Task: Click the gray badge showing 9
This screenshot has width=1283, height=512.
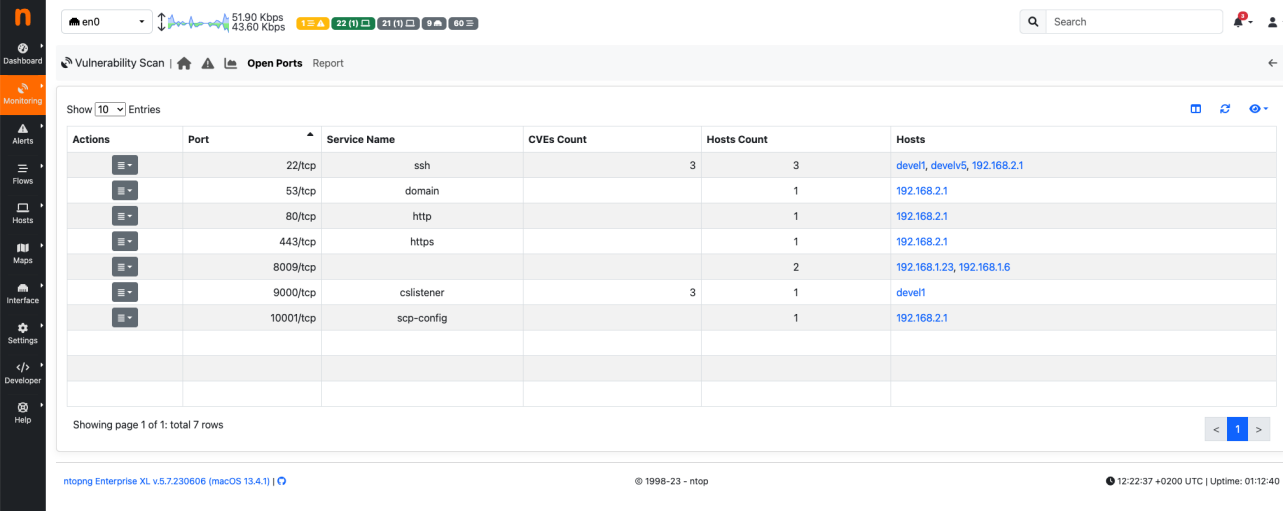Action: [434, 23]
